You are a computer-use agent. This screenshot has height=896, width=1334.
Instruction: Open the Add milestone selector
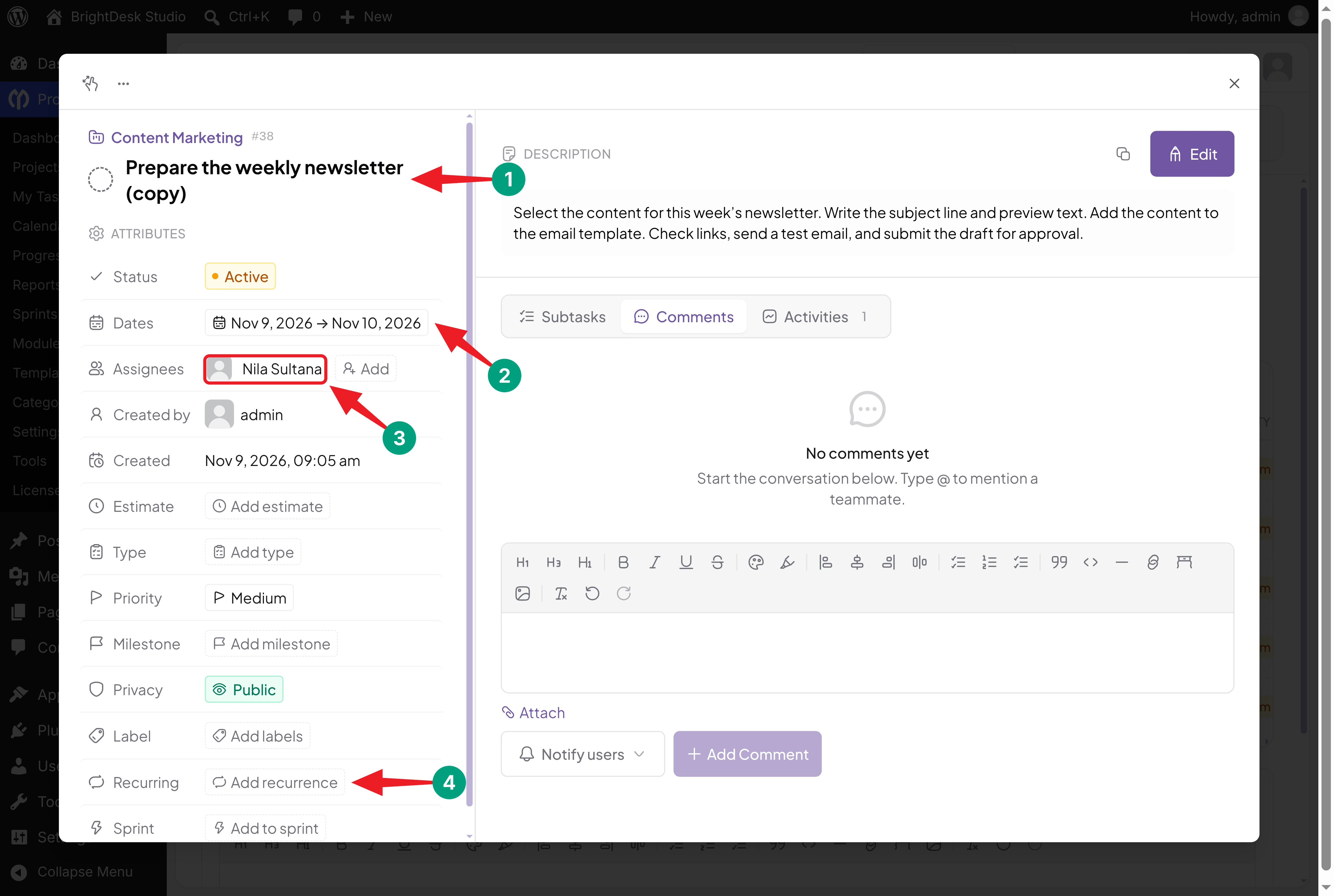[x=271, y=644]
